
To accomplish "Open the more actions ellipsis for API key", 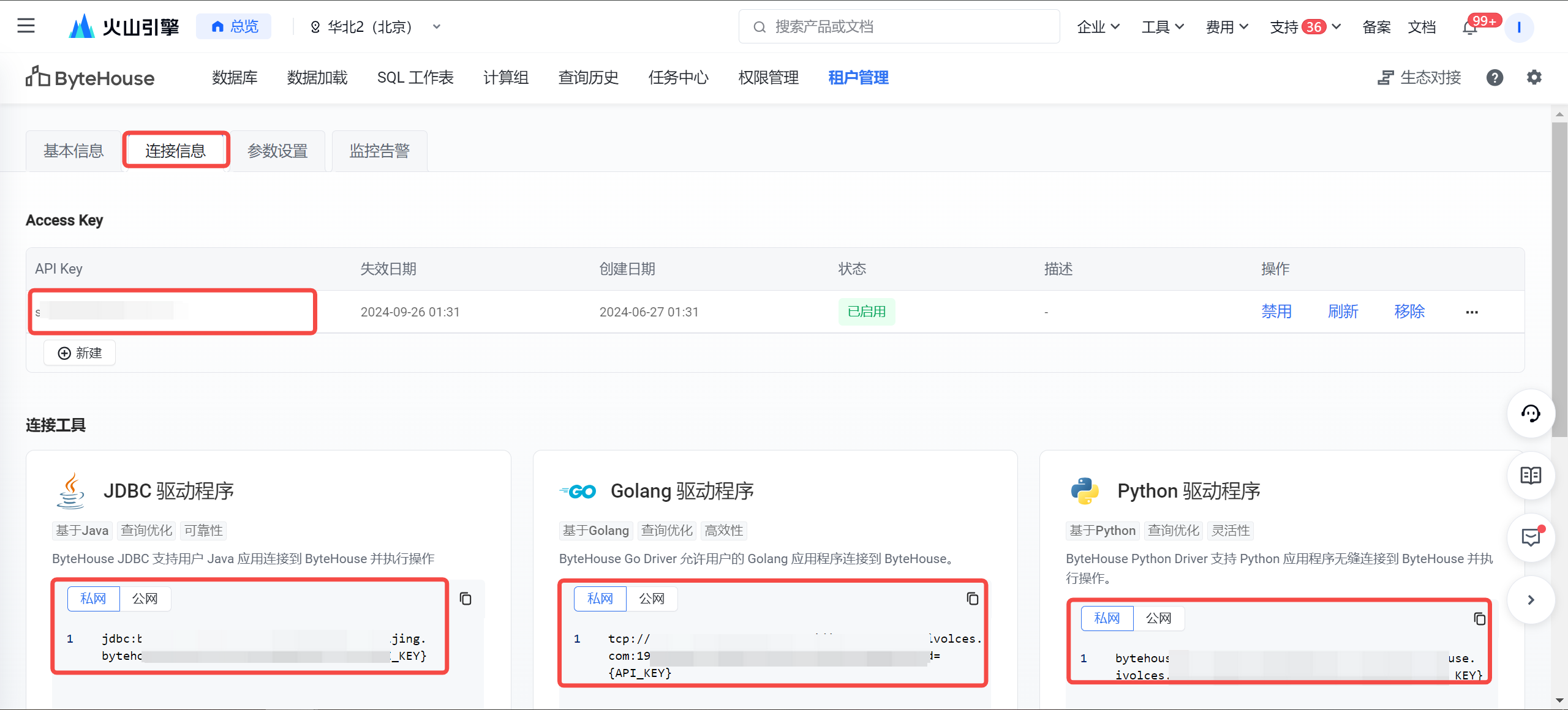I will (1472, 312).
